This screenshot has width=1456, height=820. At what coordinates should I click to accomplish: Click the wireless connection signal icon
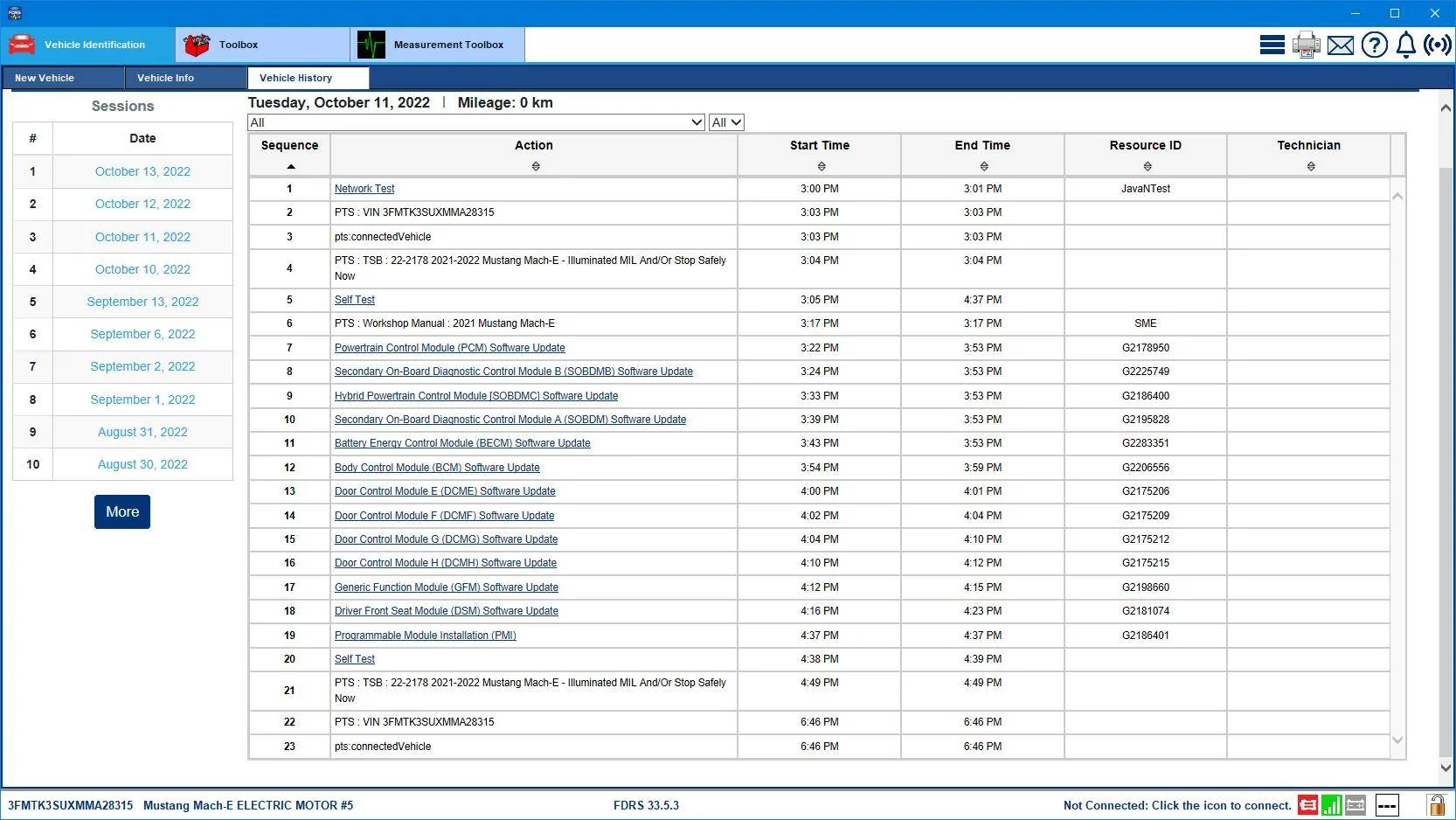tap(1438, 45)
